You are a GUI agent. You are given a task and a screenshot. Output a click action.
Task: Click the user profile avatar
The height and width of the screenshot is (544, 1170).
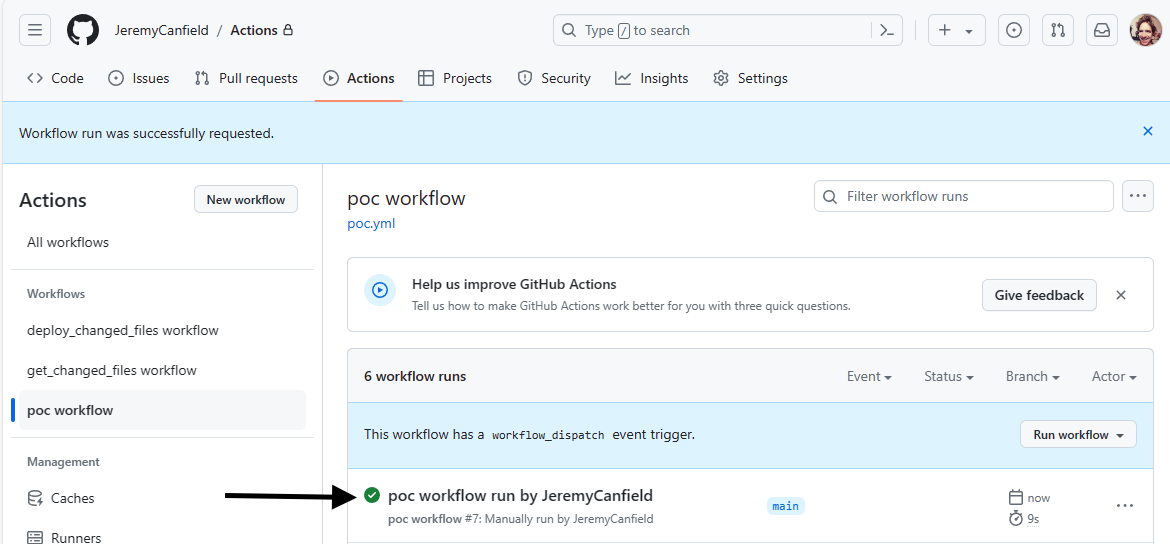1145,31
